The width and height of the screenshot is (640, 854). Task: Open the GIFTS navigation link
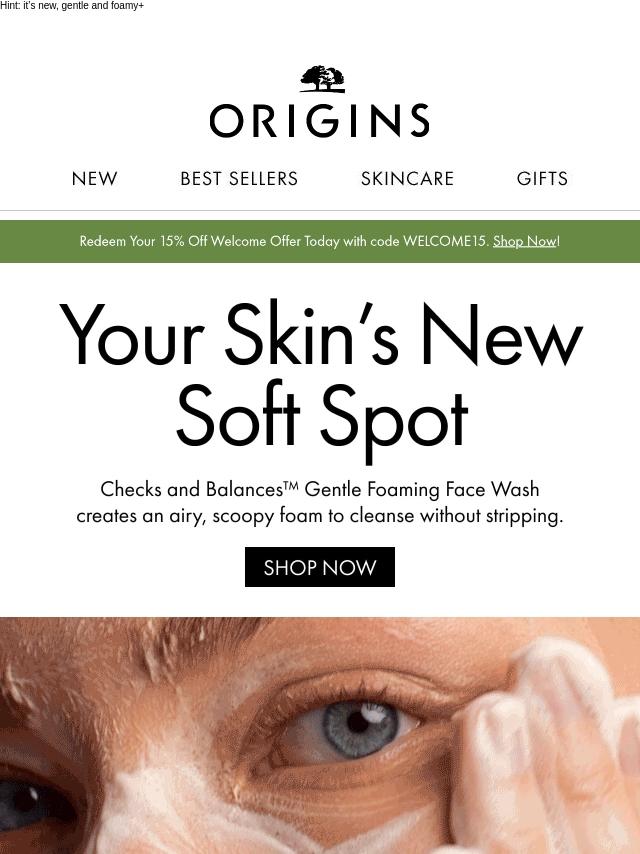click(542, 179)
